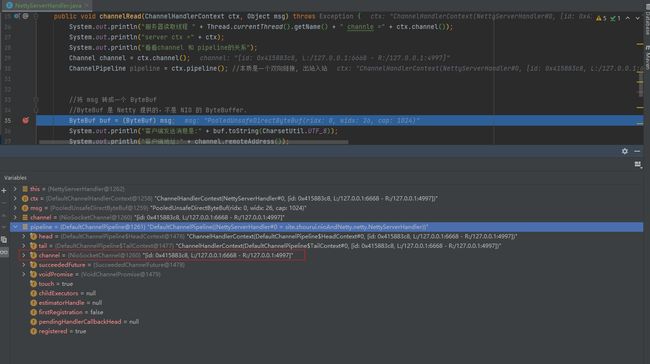This screenshot has width=650, height=364.
Task: Add a new watch with plus icon
Action: (x=4, y=190)
